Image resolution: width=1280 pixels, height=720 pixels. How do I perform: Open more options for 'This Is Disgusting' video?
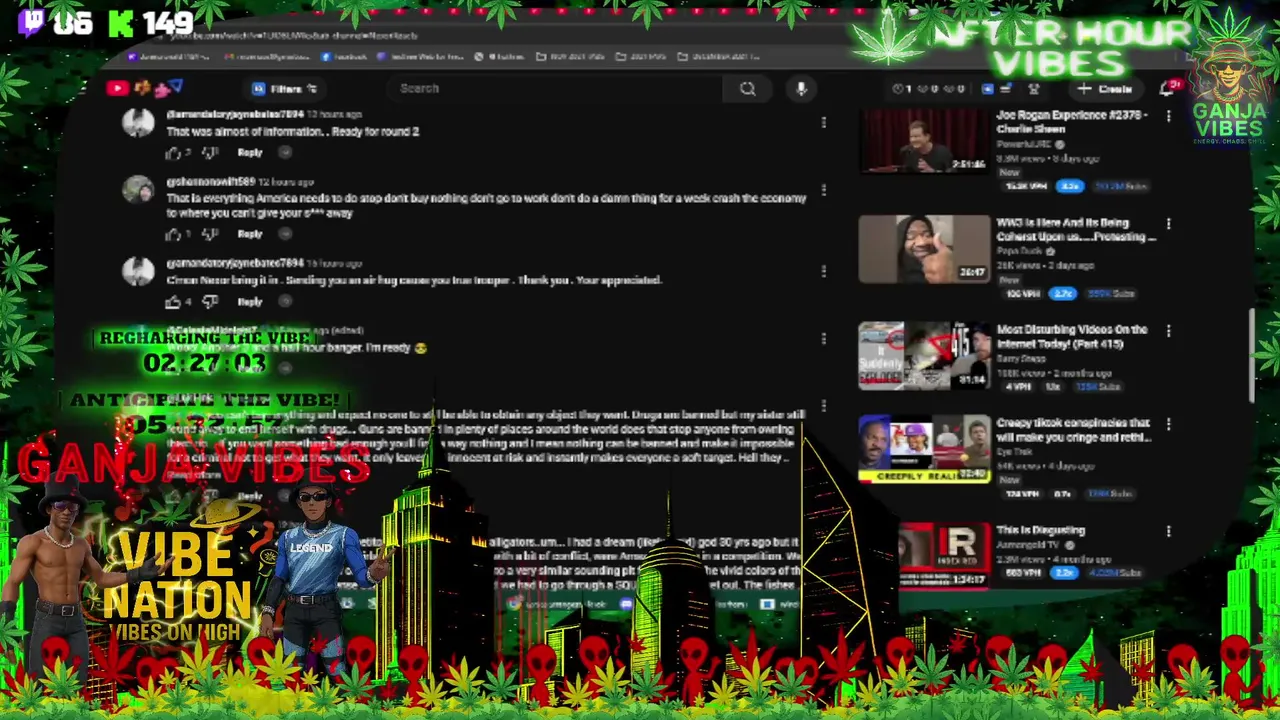[1168, 531]
